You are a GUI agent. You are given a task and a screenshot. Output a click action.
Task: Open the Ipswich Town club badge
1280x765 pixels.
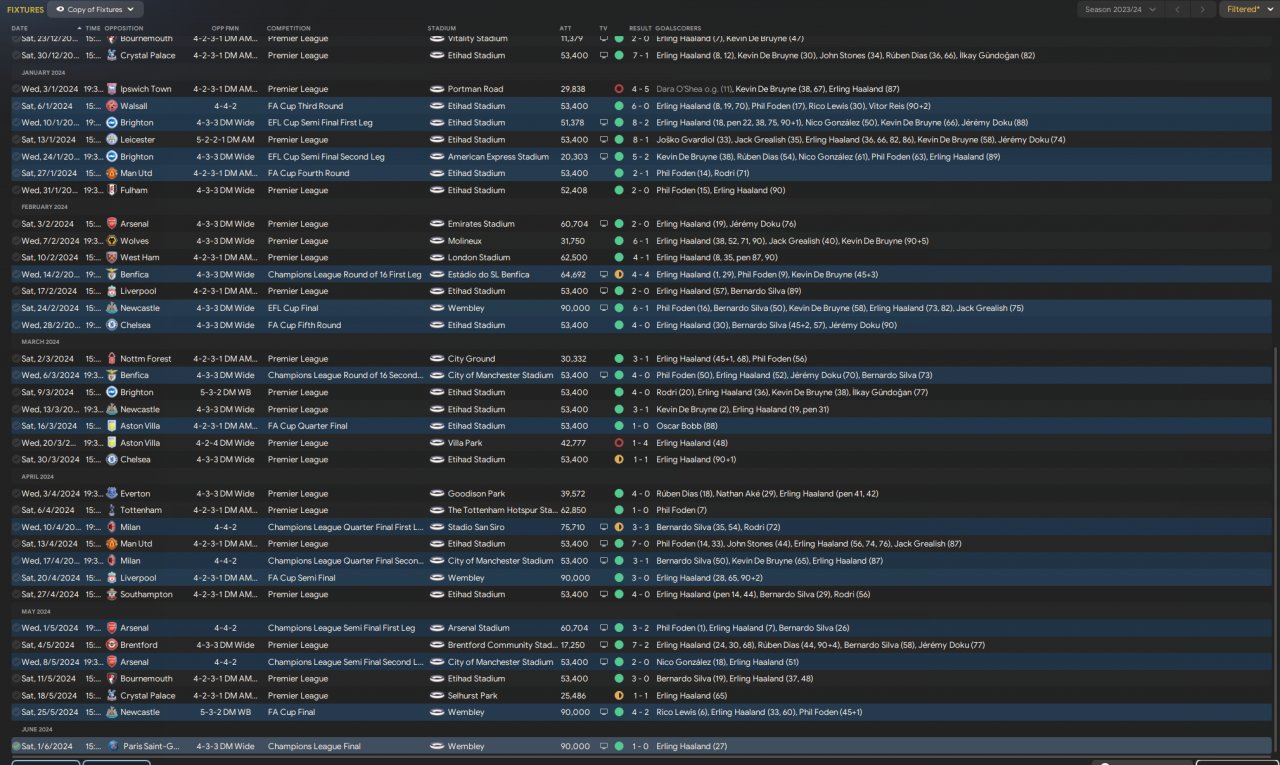112,89
